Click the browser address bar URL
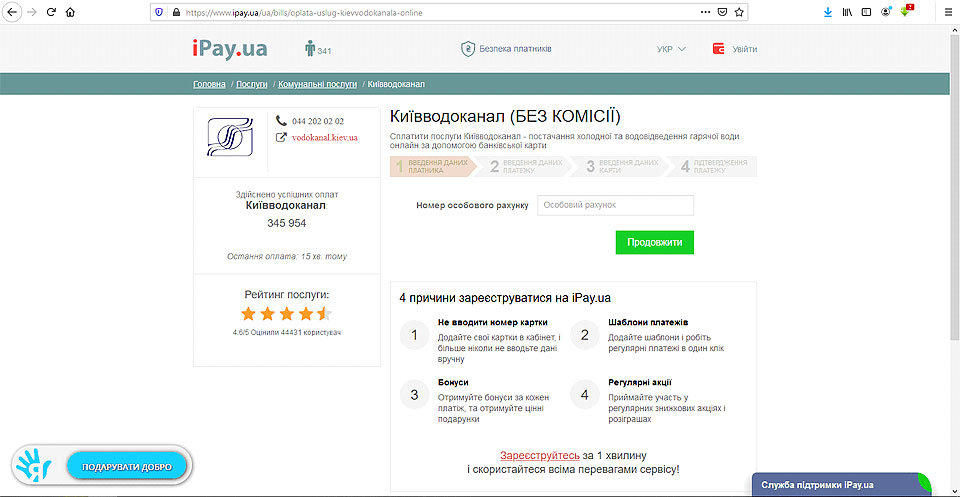Screen dimensions: 960x497 click(306, 12)
